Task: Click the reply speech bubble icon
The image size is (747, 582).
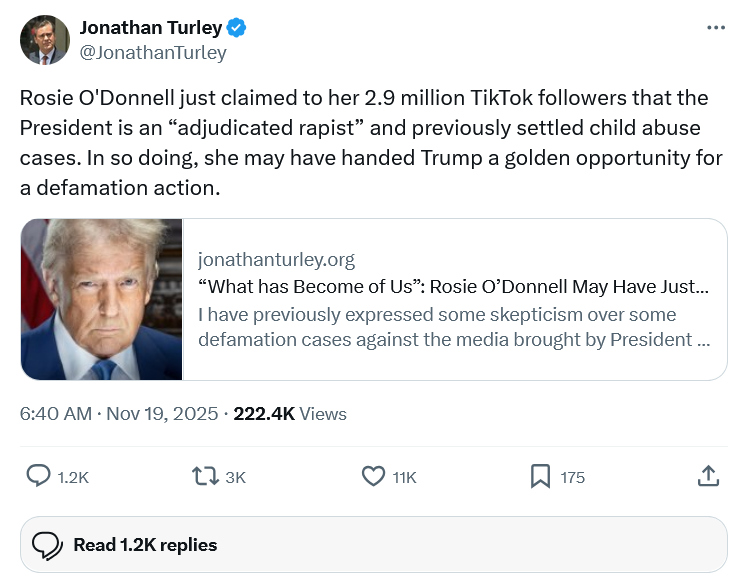Action: point(38,477)
